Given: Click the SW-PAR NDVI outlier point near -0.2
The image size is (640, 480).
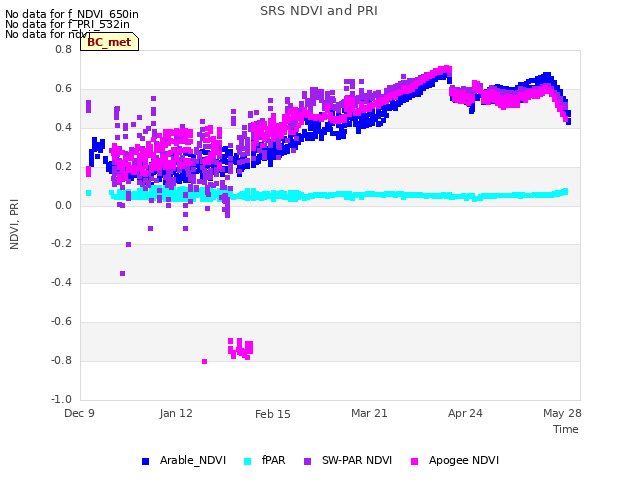Looking at the screenshot, I should coord(129,244).
